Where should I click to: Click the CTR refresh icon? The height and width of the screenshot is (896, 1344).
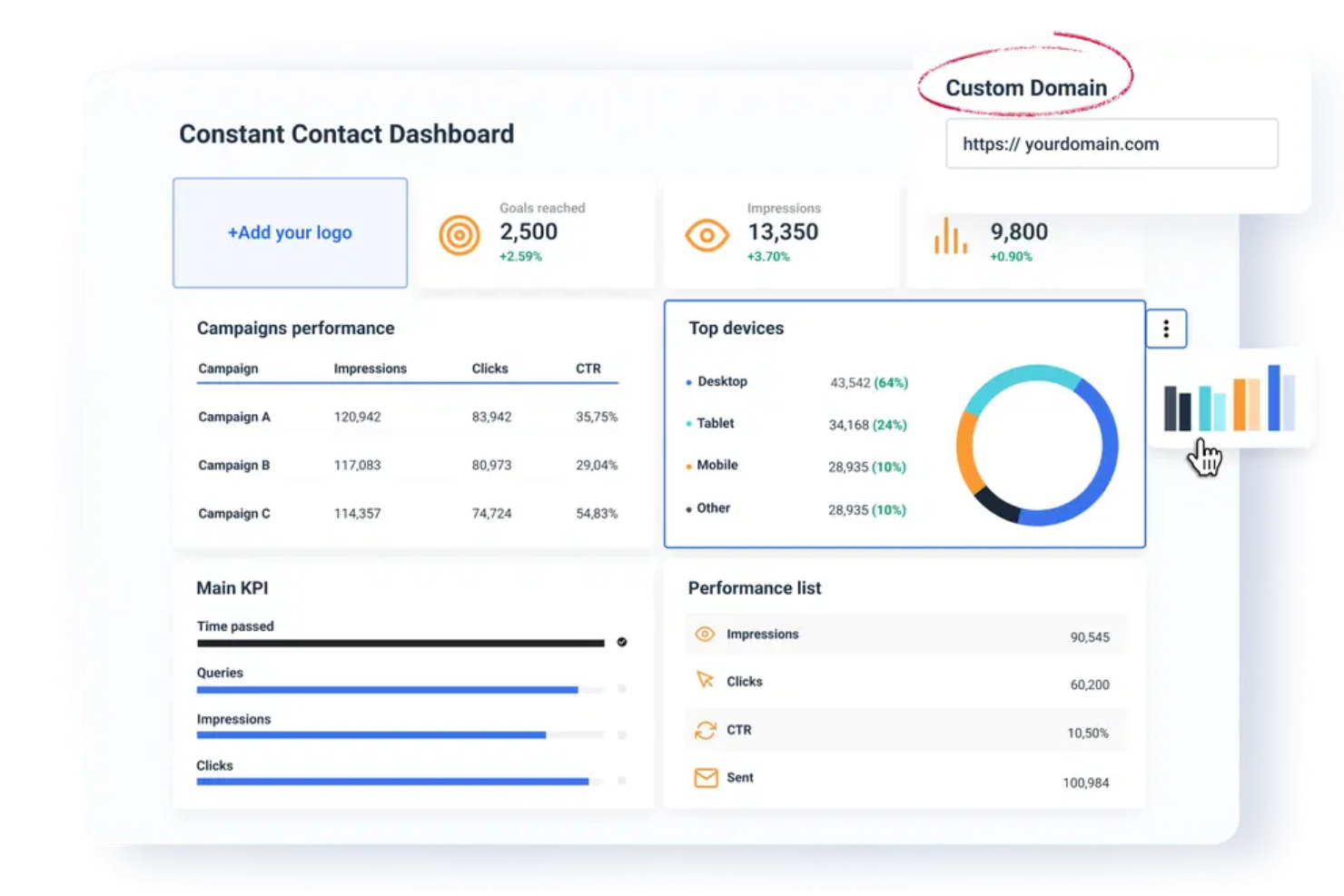[706, 729]
